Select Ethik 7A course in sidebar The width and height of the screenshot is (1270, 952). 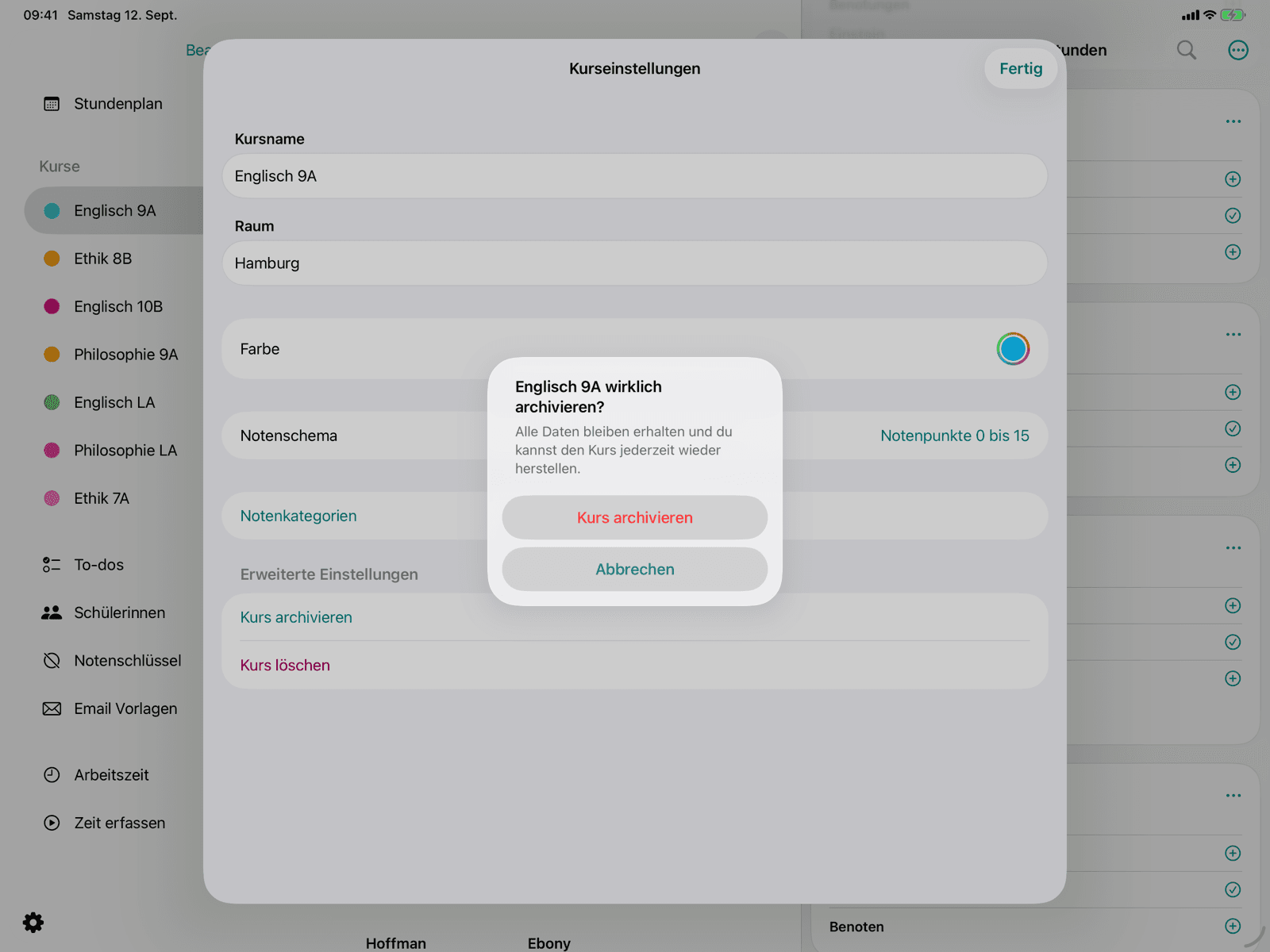tap(102, 498)
